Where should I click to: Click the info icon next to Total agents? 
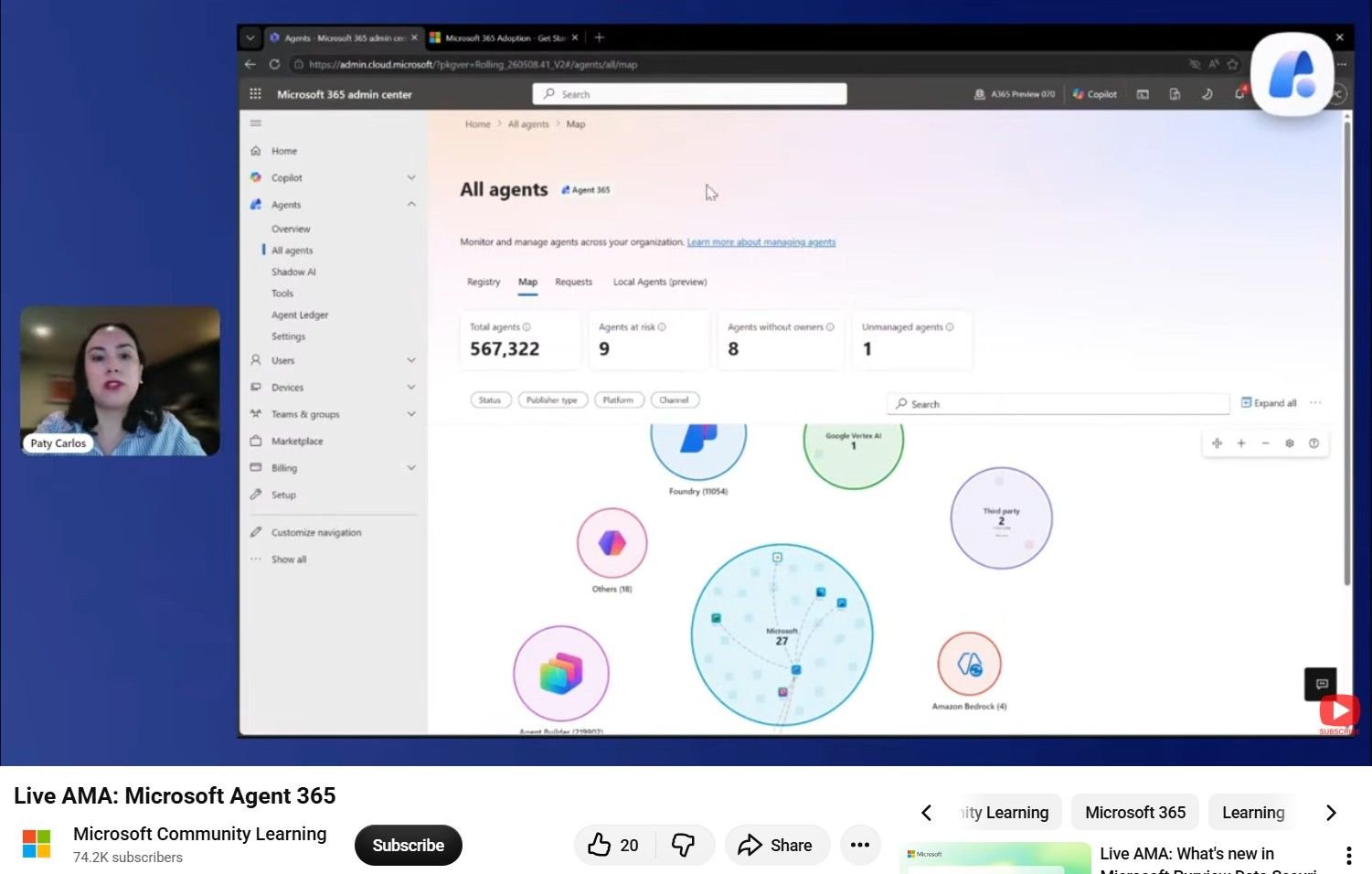(x=526, y=327)
